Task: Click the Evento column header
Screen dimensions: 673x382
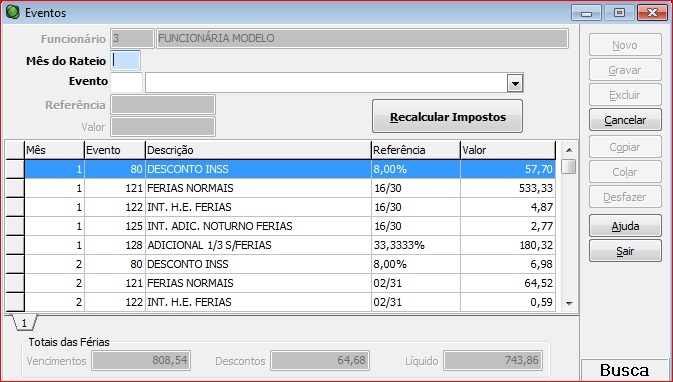Action: click(115, 150)
